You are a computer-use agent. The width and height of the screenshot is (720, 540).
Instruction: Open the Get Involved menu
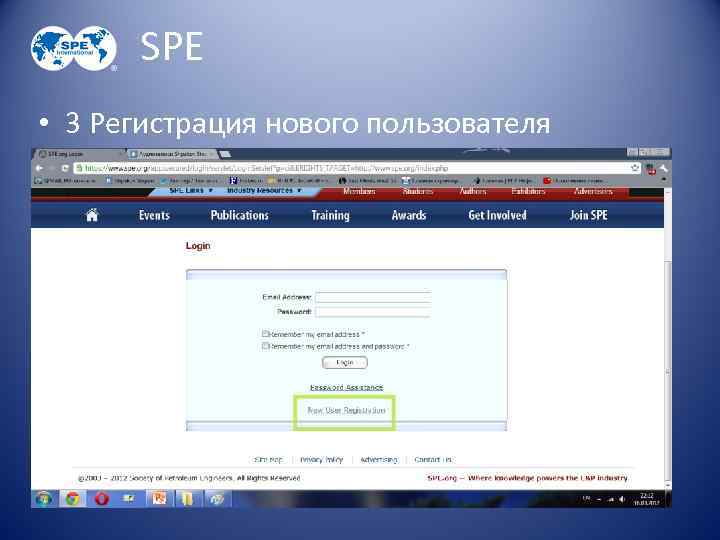497,215
